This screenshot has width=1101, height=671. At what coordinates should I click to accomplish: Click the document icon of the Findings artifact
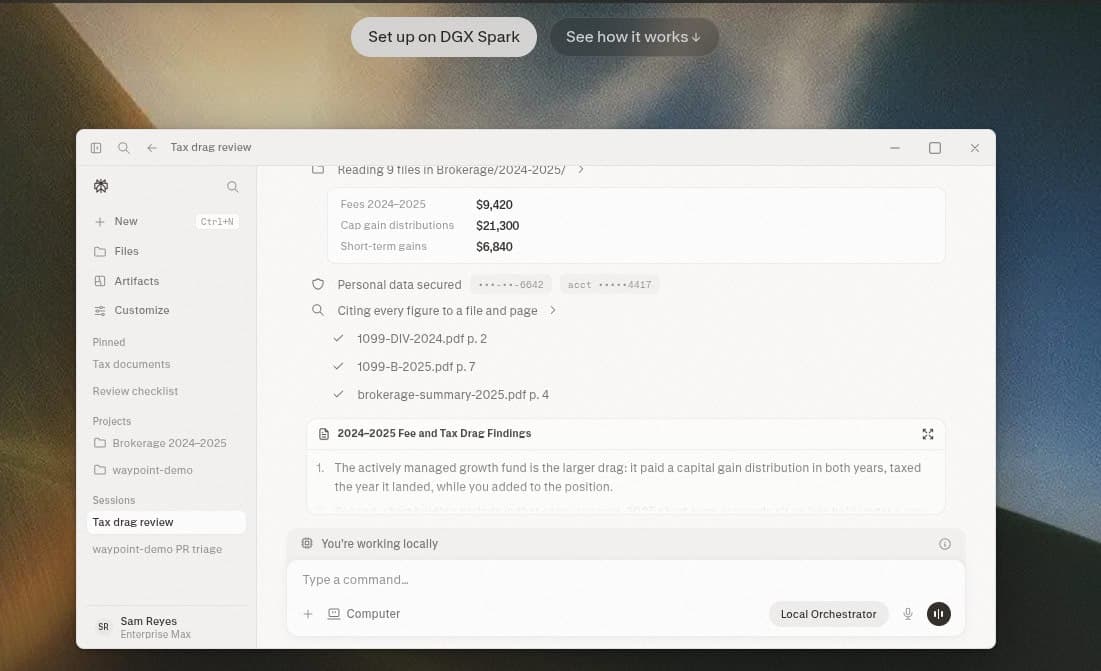pyautogui.click(x=324, y=434)
